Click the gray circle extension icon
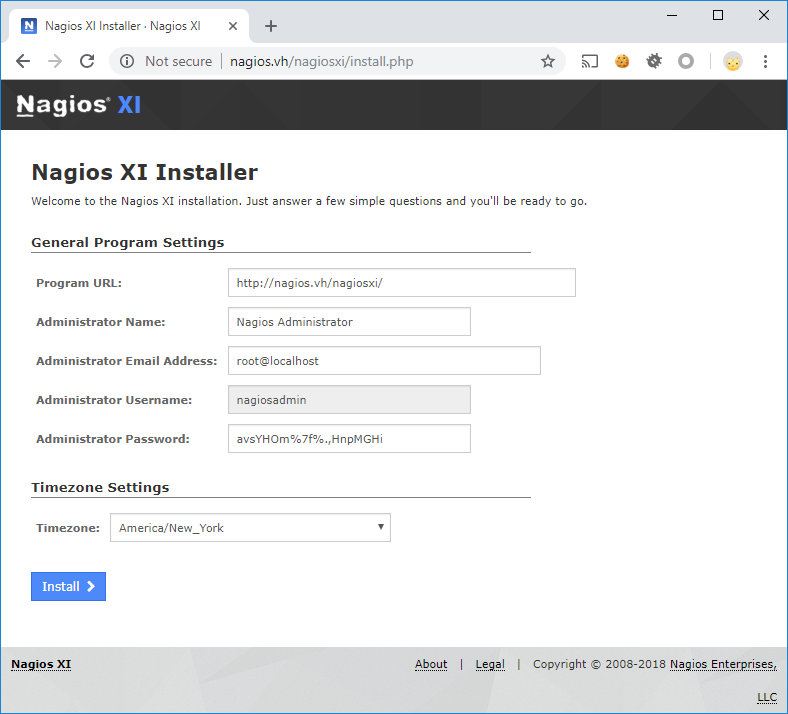This screenshot has width=788, height=714. tap(685, 61)
